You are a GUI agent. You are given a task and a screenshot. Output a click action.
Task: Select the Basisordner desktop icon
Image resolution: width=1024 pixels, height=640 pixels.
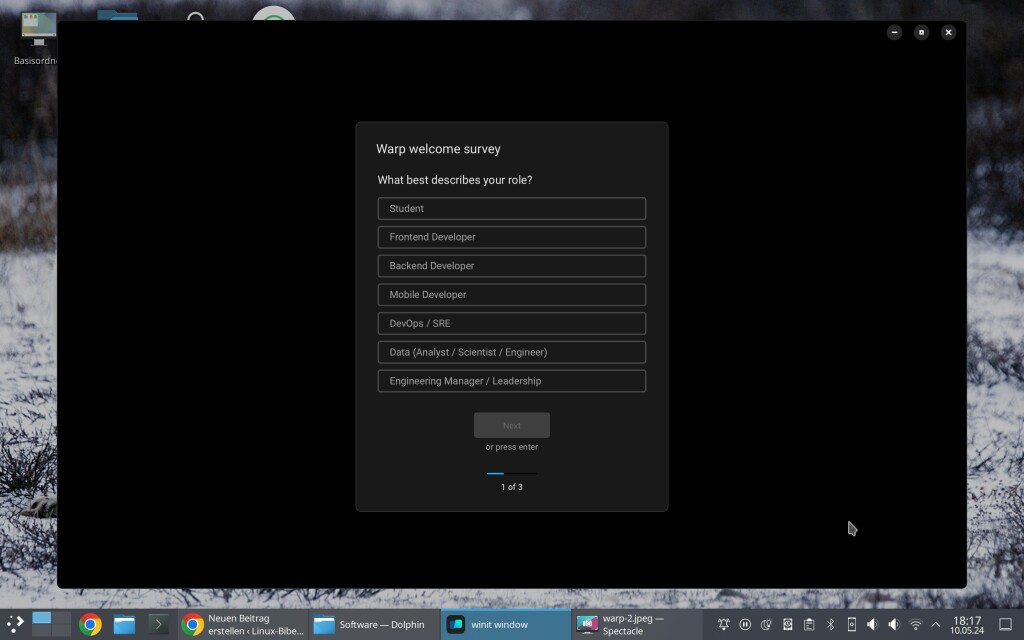[38, 39]
